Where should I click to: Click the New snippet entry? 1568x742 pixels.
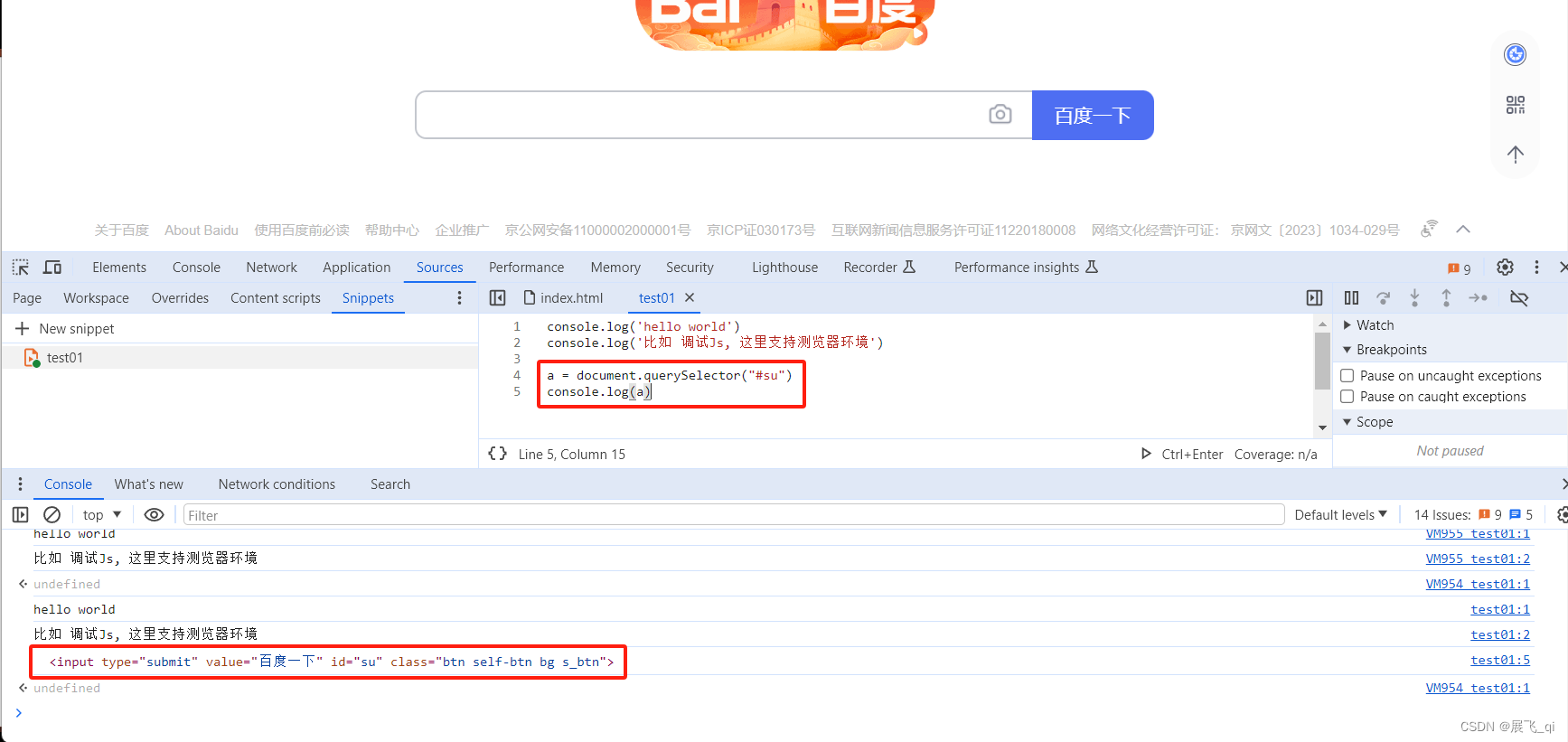65,329
